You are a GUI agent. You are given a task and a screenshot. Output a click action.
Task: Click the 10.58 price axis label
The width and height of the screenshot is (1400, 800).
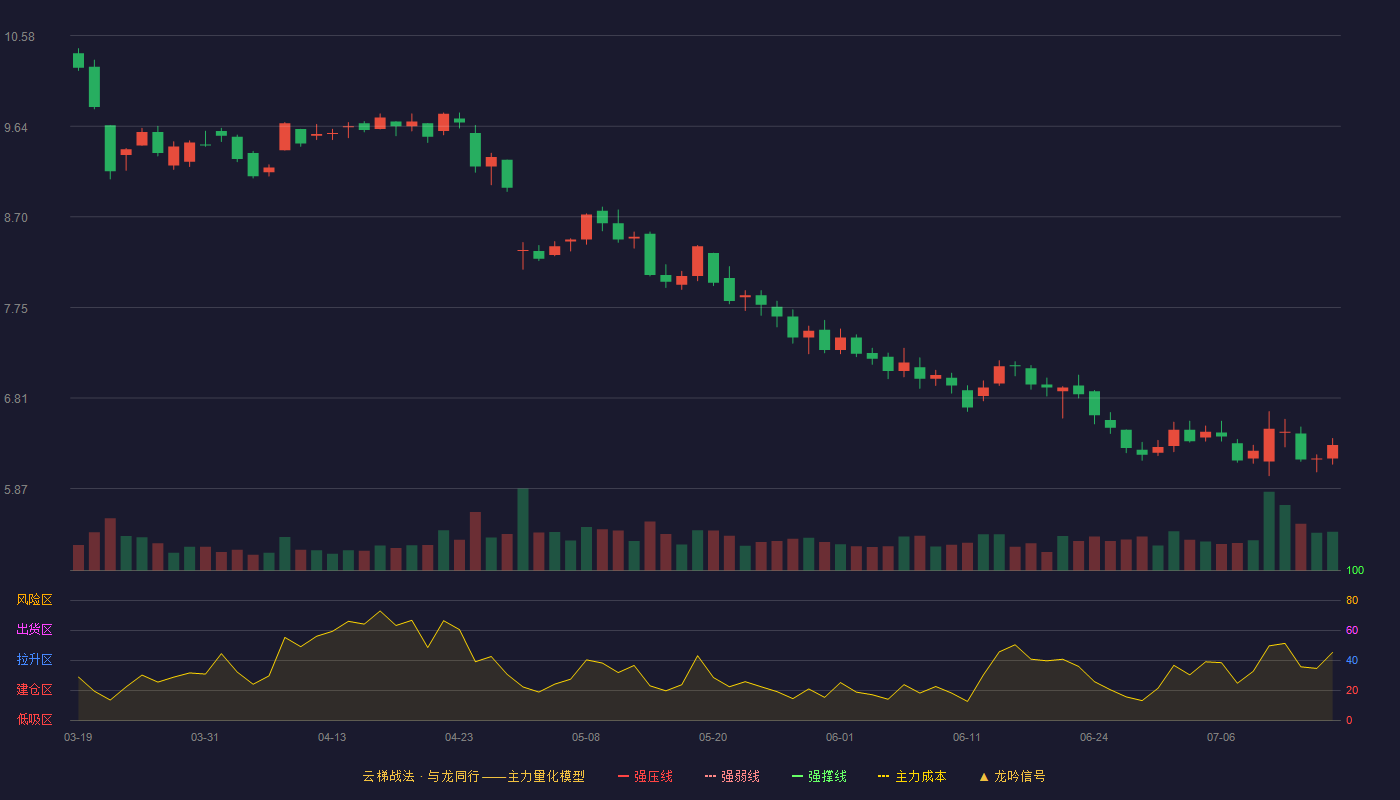tap(19, 37)
